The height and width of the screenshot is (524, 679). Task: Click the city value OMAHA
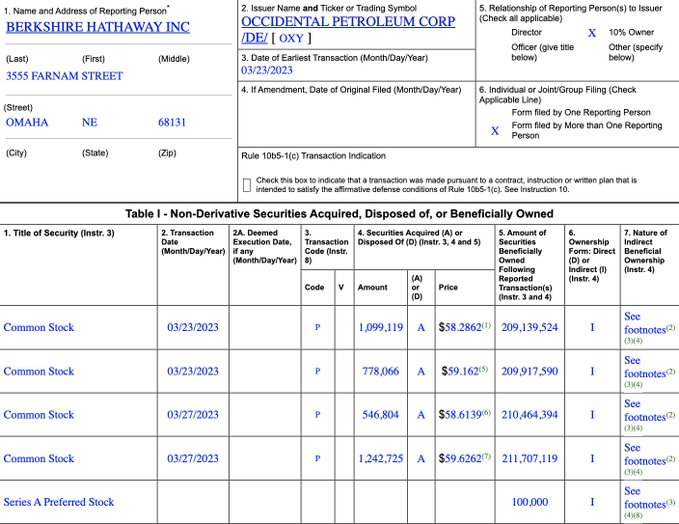tap(27, 123)
